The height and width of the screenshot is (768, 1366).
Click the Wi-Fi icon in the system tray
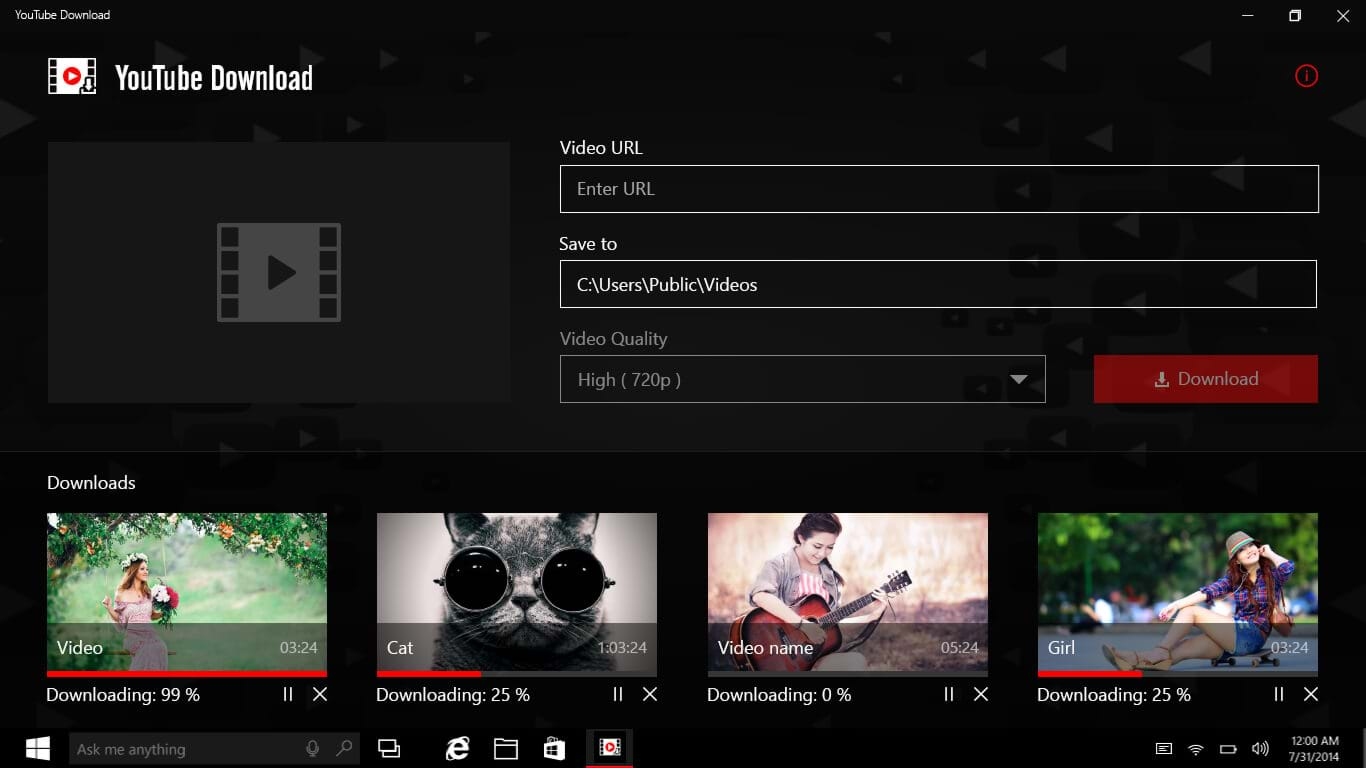(x=1195, y=749)
